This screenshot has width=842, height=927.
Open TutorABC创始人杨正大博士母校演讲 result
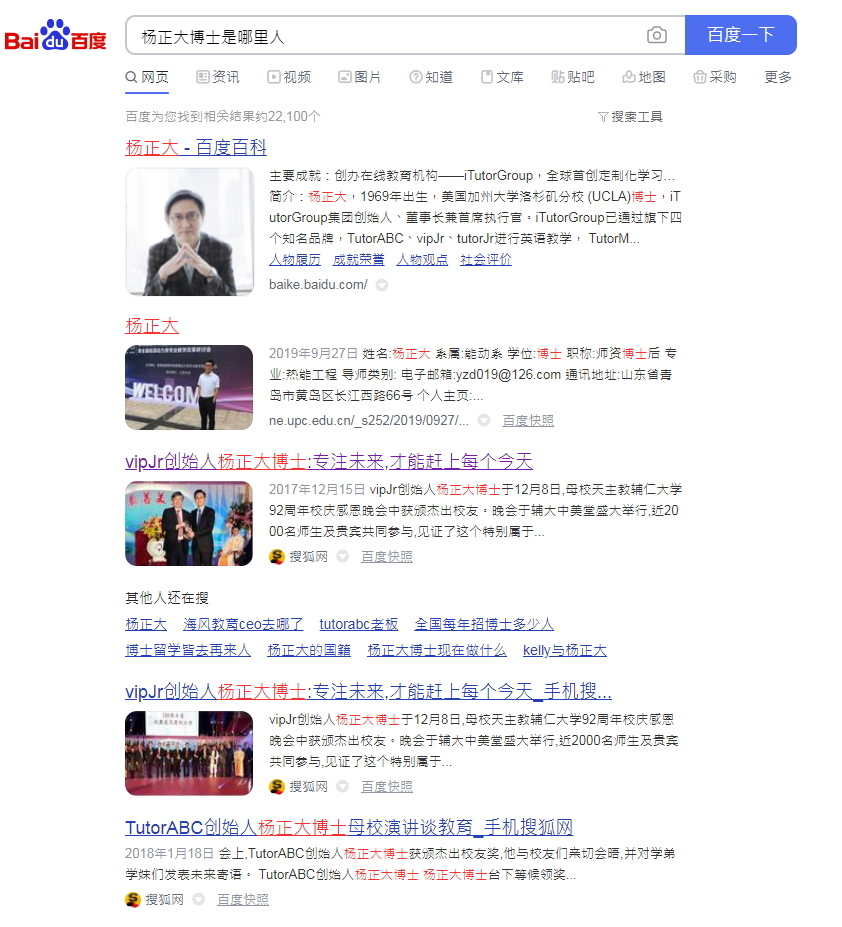(349, 827)
